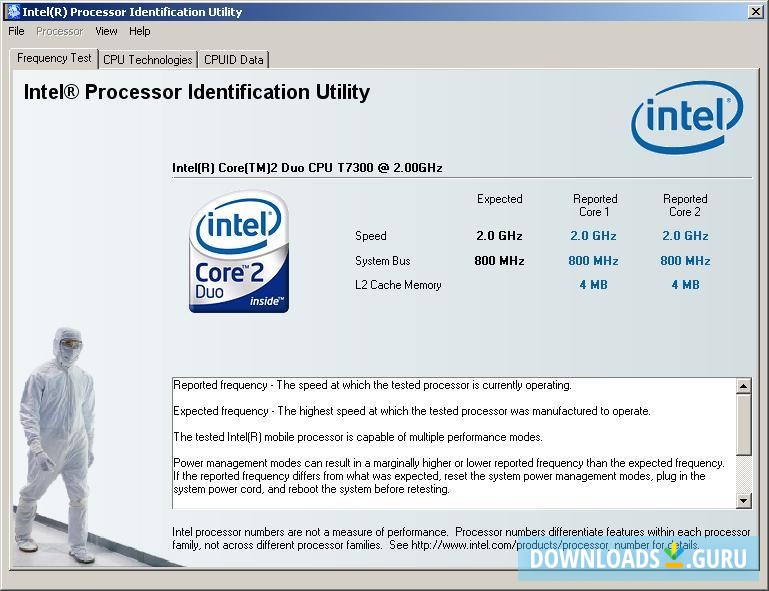The width and height of the screenshot is (769, 591).
Task: Click the Reported frequency explanation line
Action: [372, 385]
